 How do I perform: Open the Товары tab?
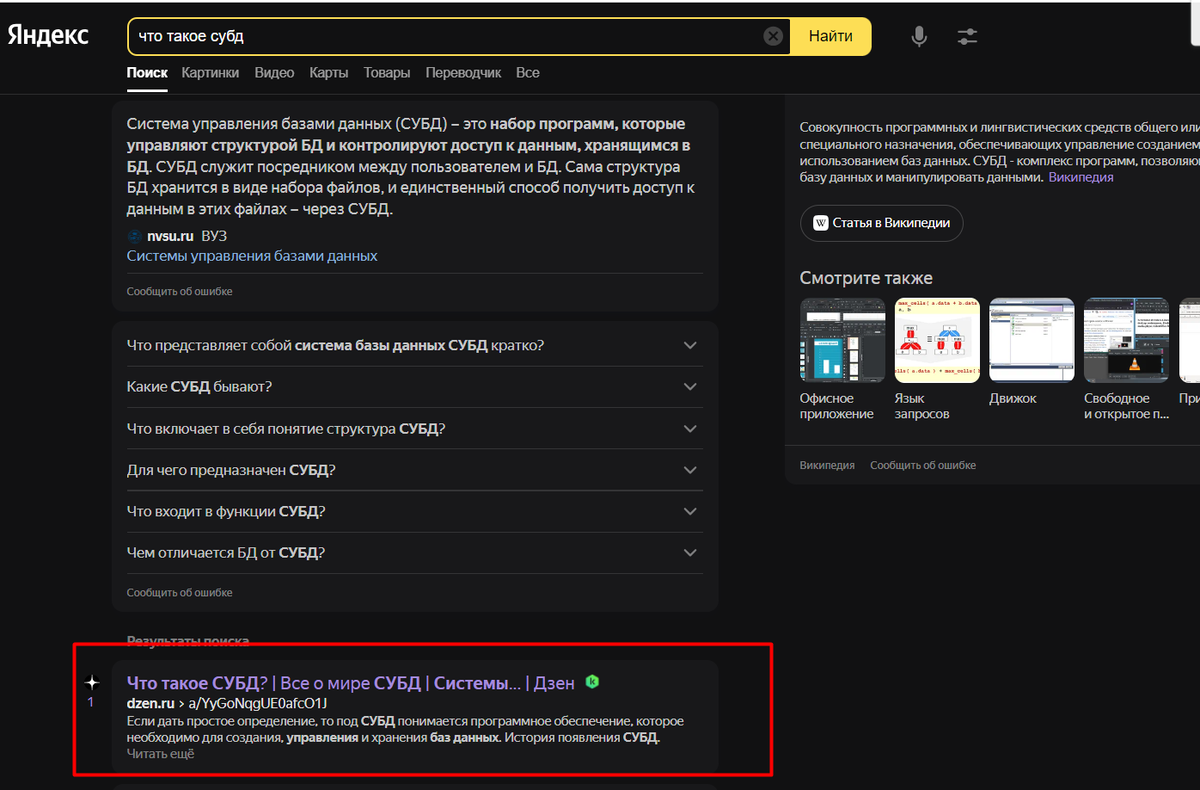pyautogui.click(x=387, y=73)
